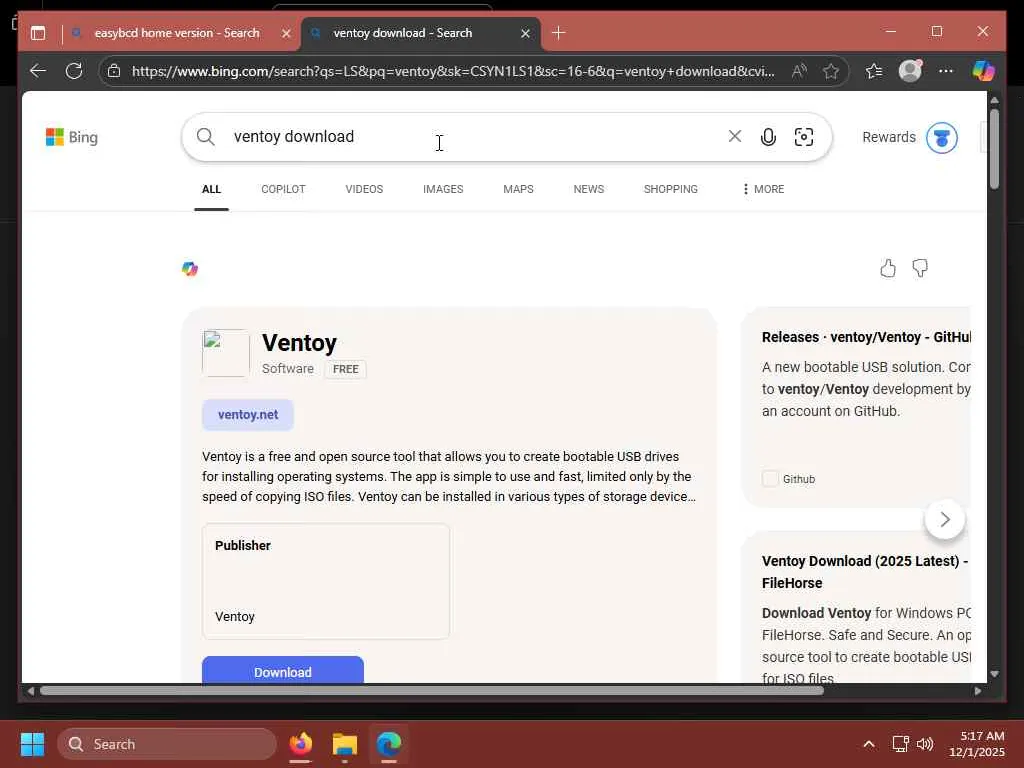
Task: Expand the MORE search categories menu
Action: (763, 189)
